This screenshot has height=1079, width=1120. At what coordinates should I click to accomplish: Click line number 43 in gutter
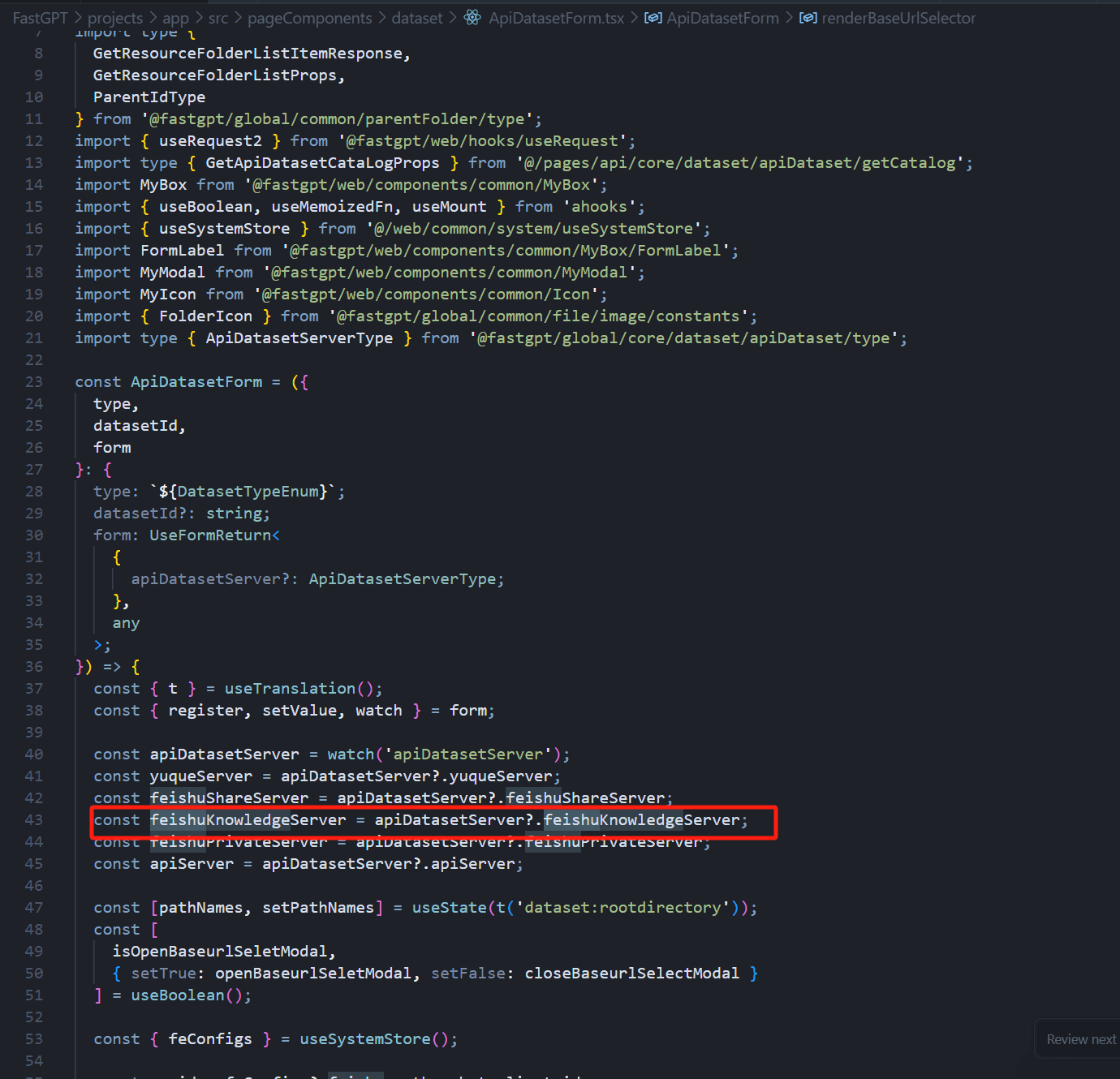coord(33,820)
